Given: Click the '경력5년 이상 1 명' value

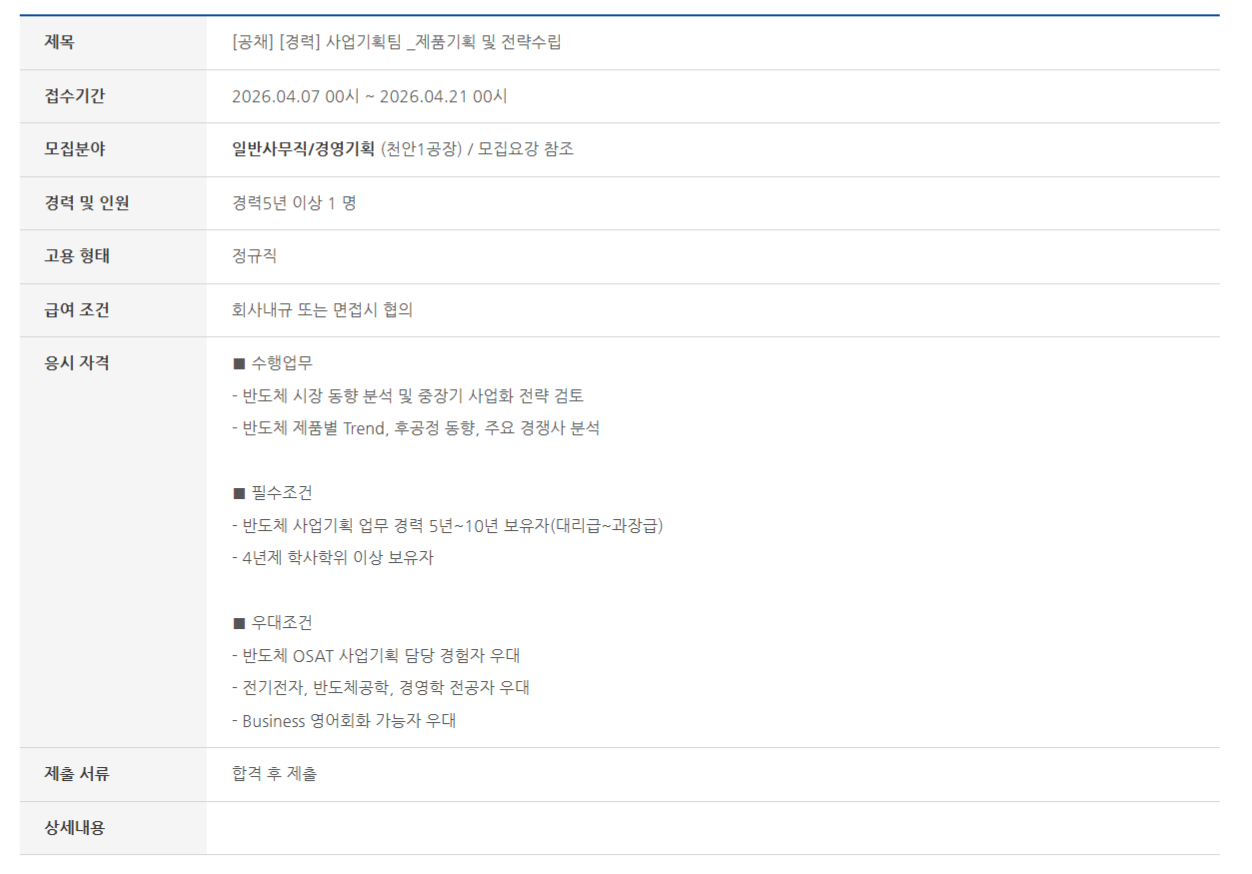Looking at the screenshot, I should pyautogui.click(x=294, y=203).
